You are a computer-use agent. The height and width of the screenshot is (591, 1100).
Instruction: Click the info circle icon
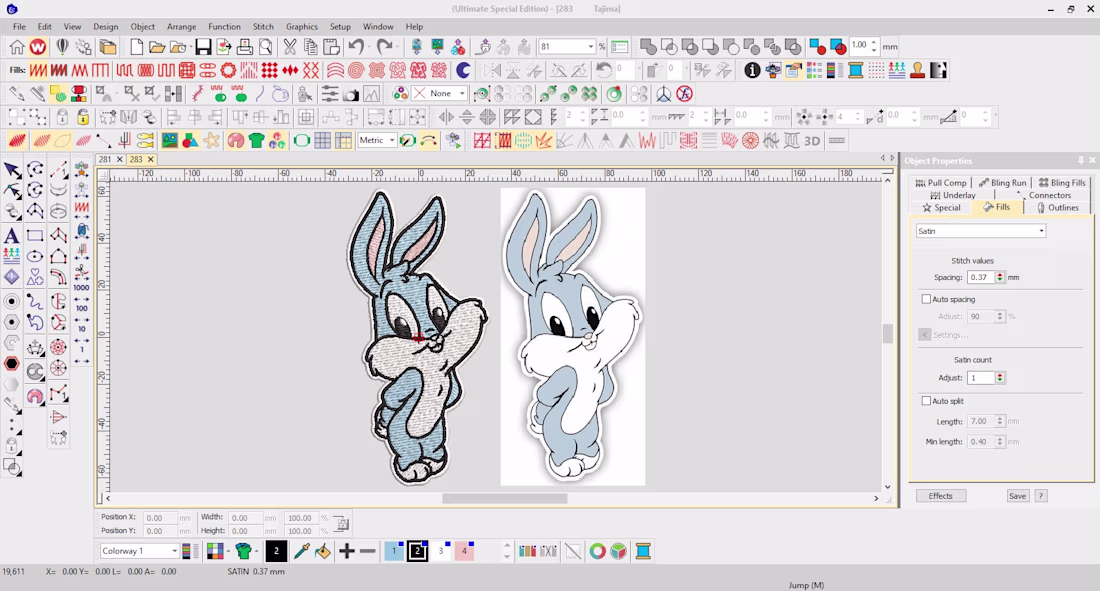tap(752, 70)
